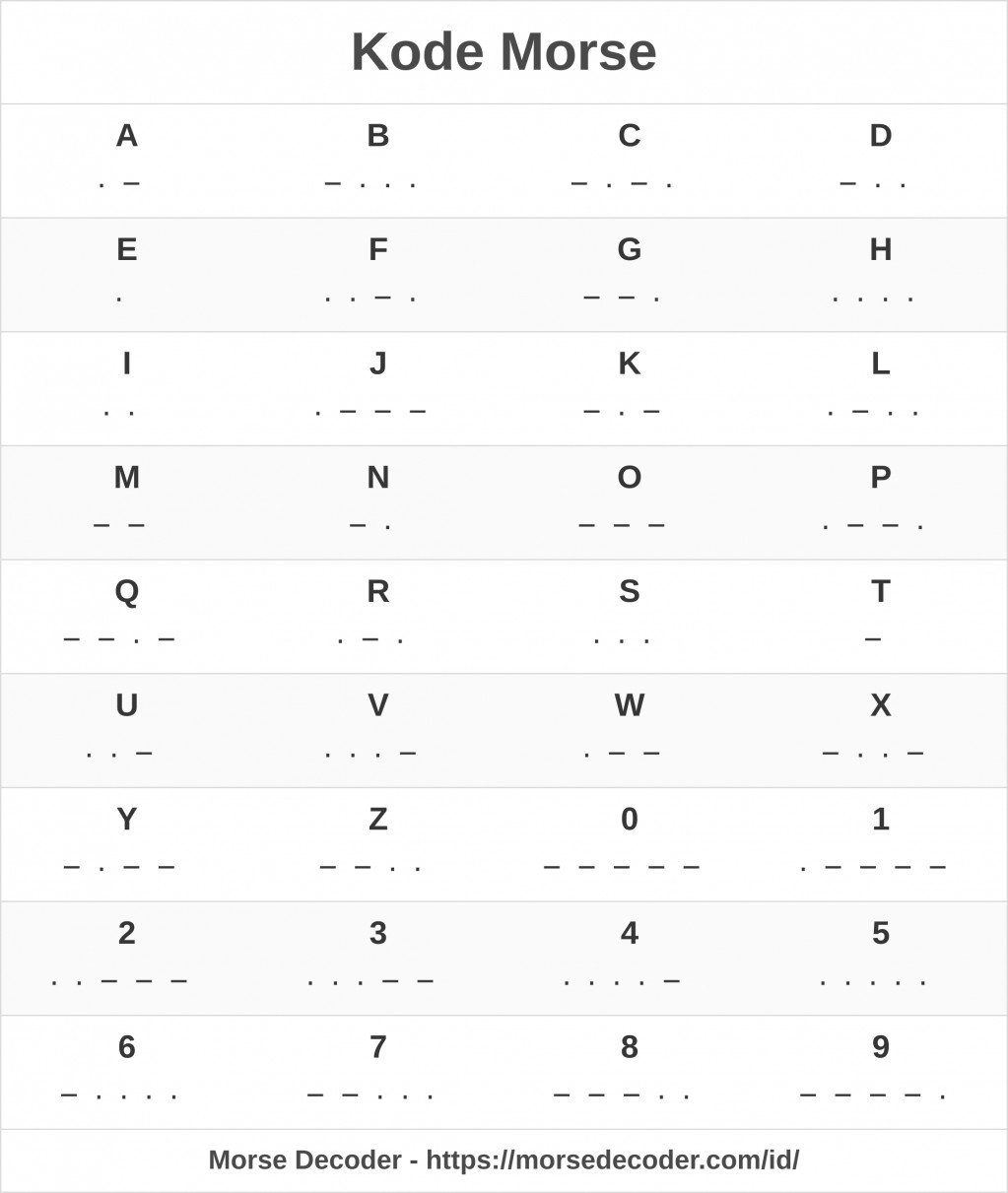Click the four dots under letter H

point(873,298)
